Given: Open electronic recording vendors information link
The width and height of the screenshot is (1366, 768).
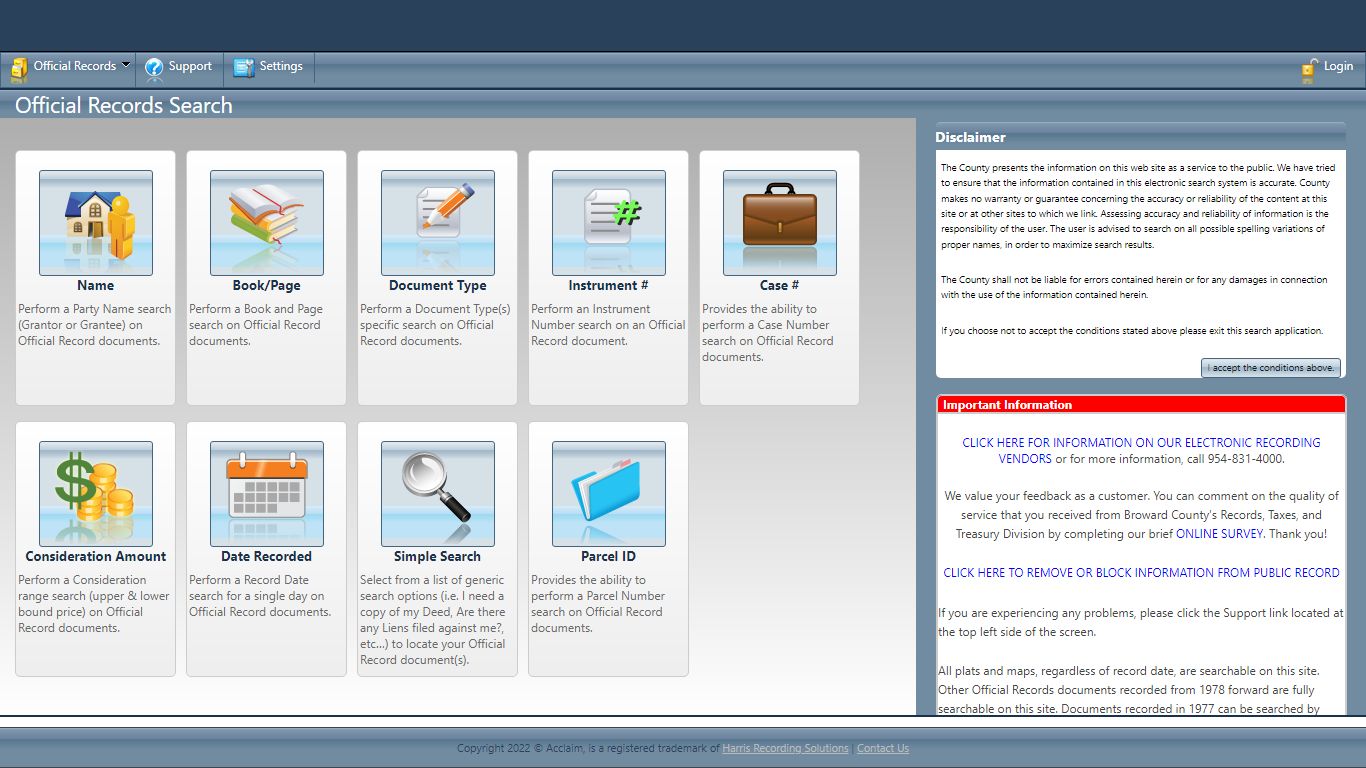Looking at the screenshot, I should (x=1141, y=450).
